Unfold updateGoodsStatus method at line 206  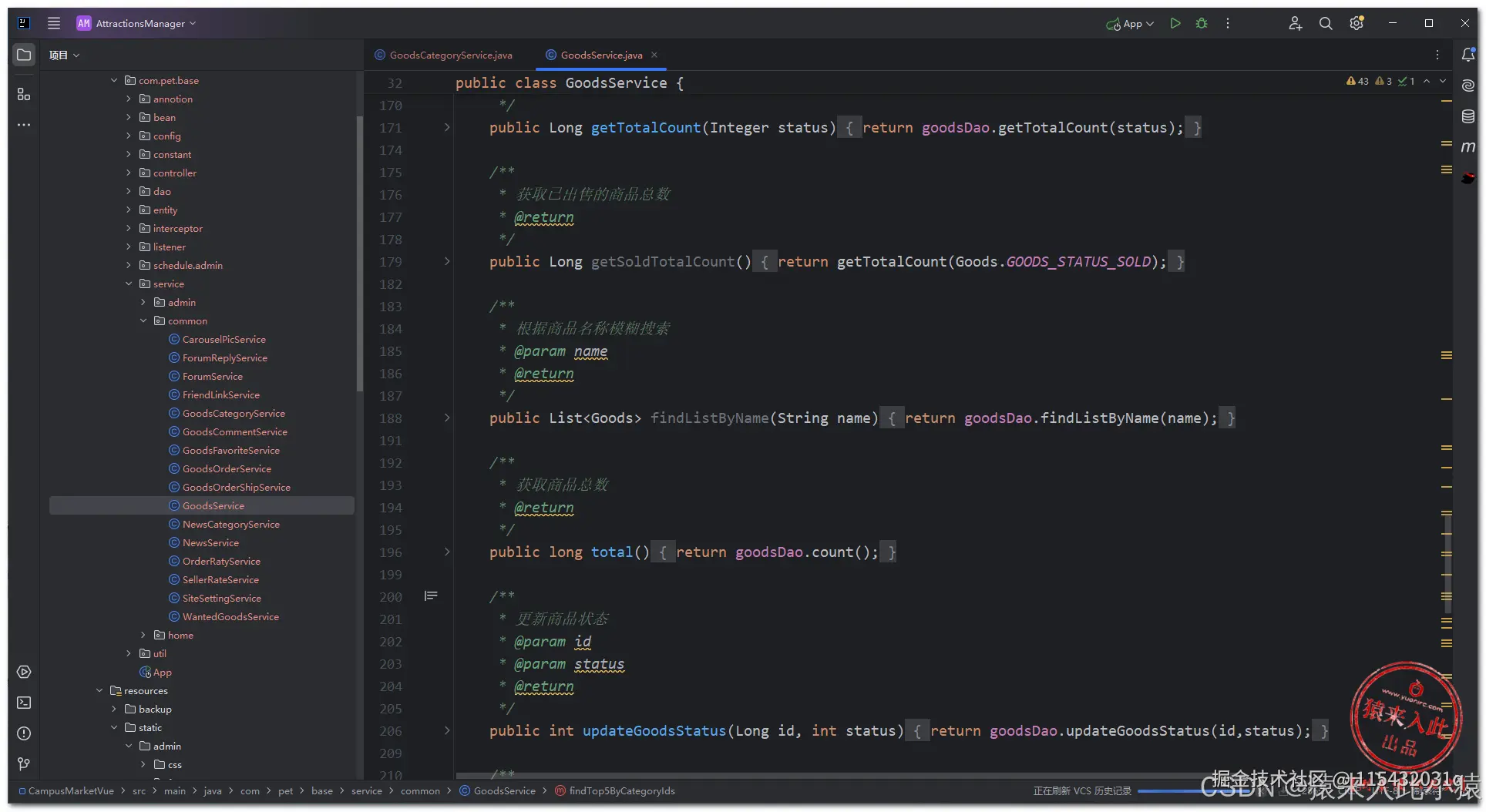(447, 730)
